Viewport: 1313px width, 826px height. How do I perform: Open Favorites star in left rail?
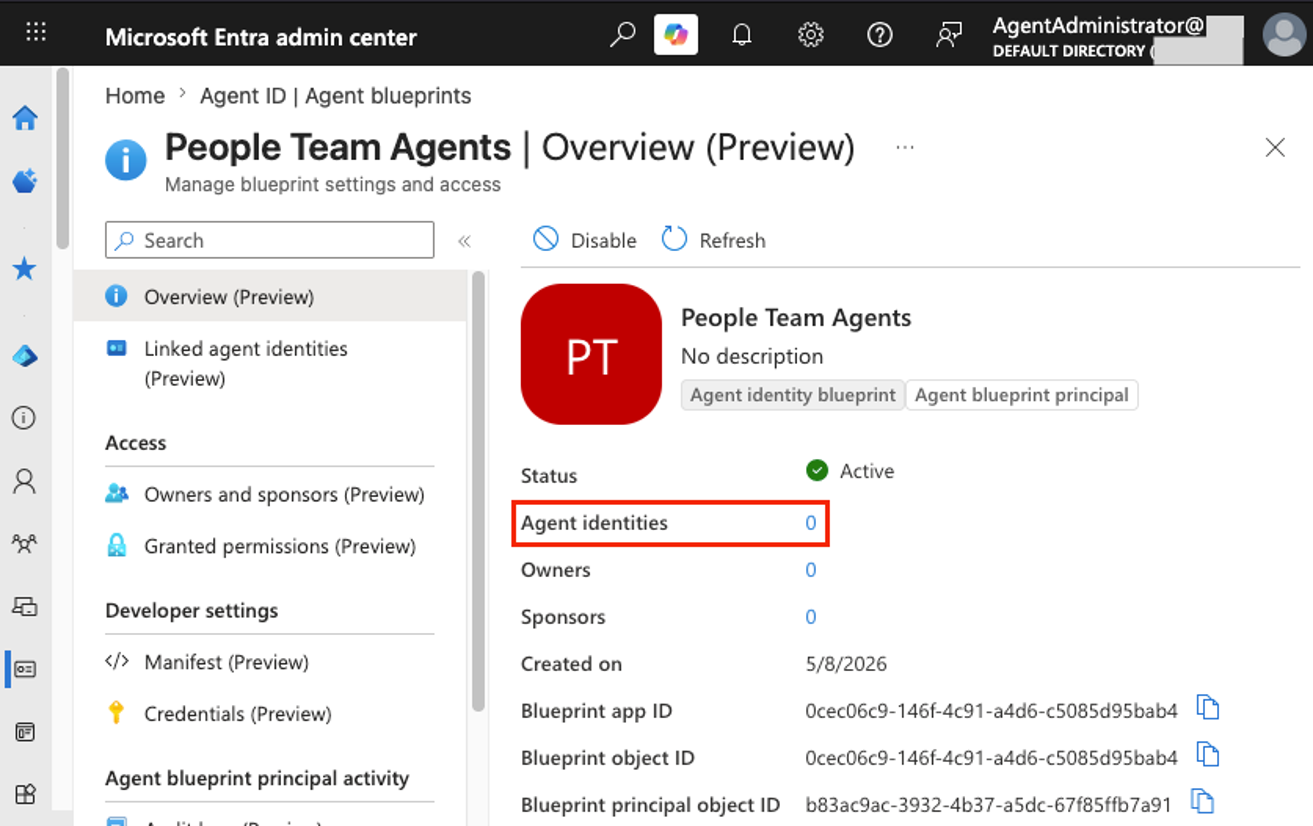[x=25, y=268]
